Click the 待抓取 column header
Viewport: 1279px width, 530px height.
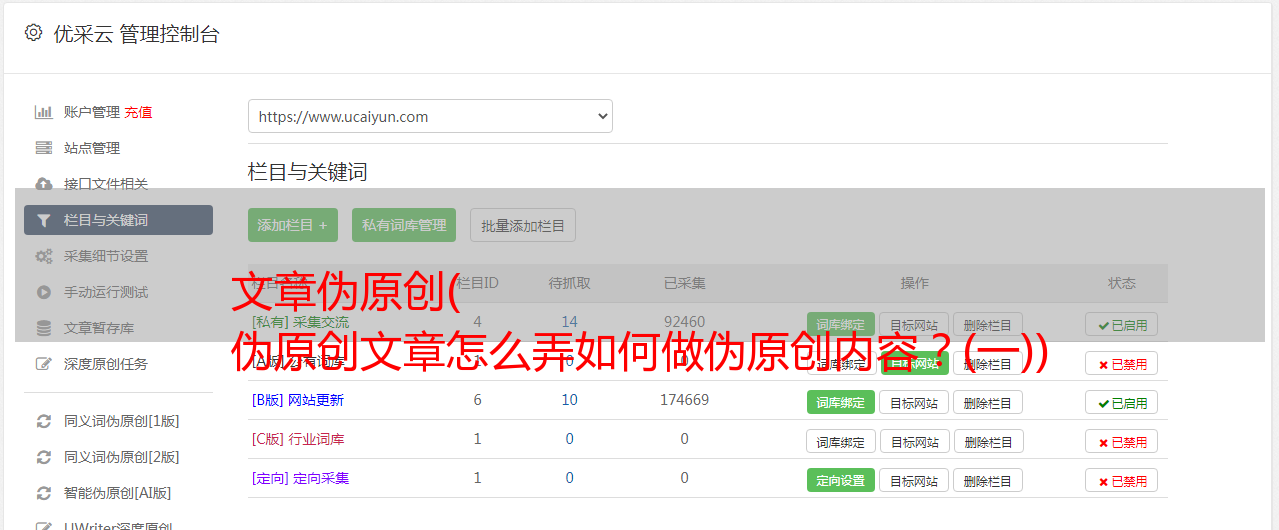pos(570,283)
